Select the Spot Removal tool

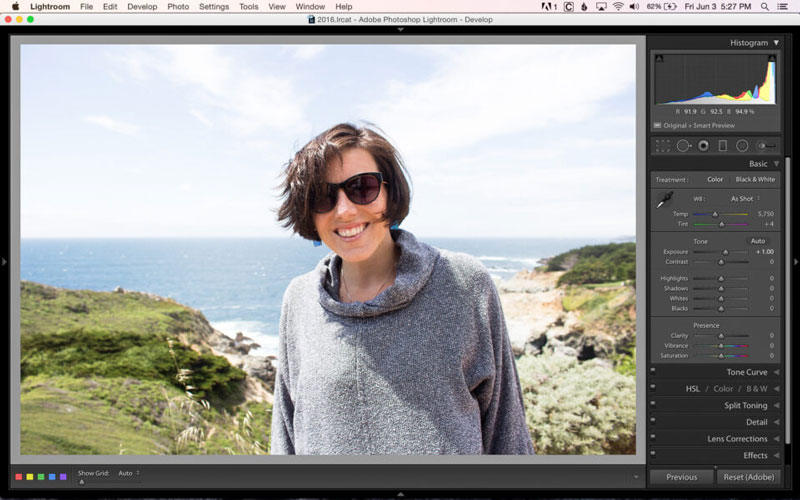tap(683, 146)
